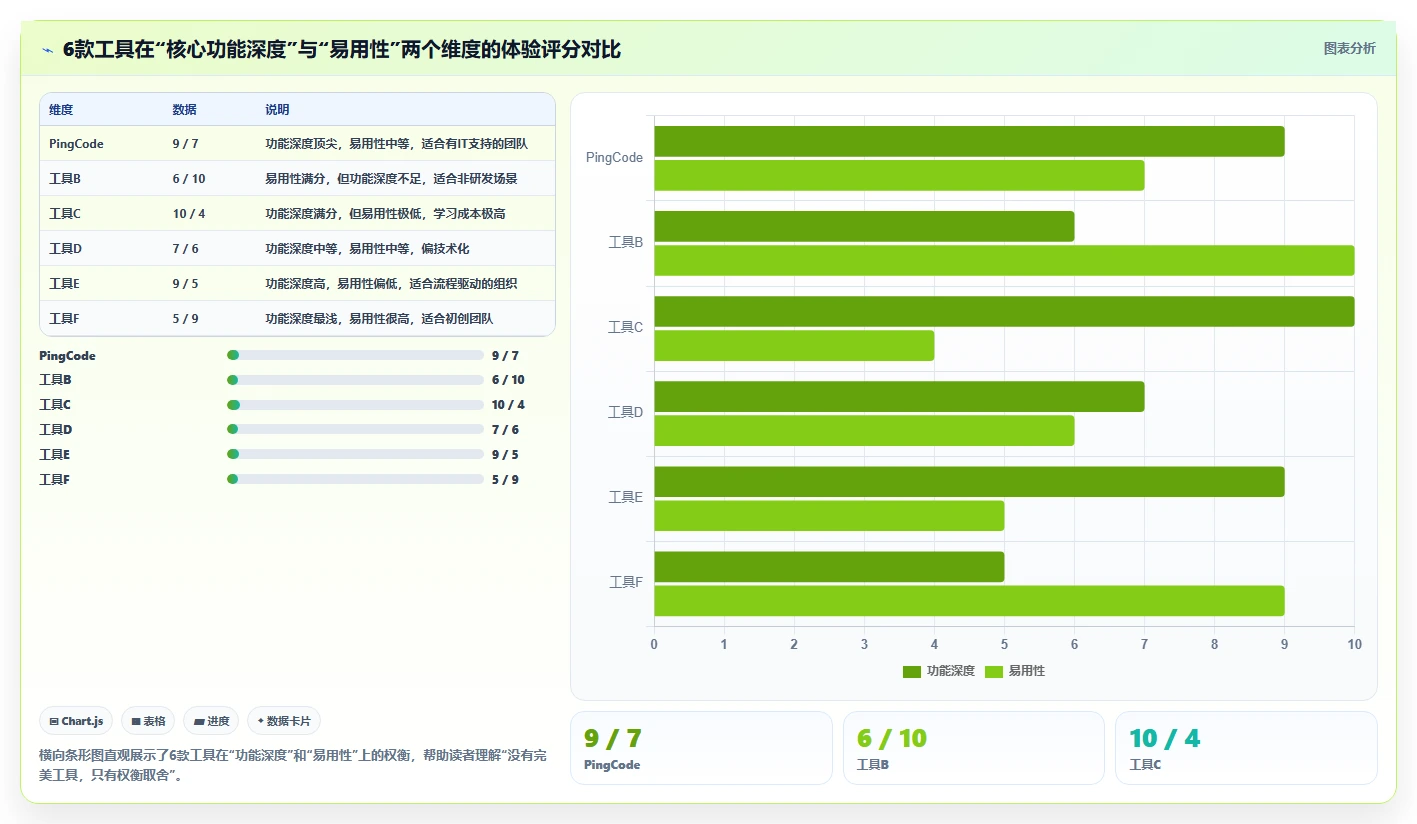Click the 工具F progress bar
The width and height of the screenshot is (1417, 824).
coord(356,479)
